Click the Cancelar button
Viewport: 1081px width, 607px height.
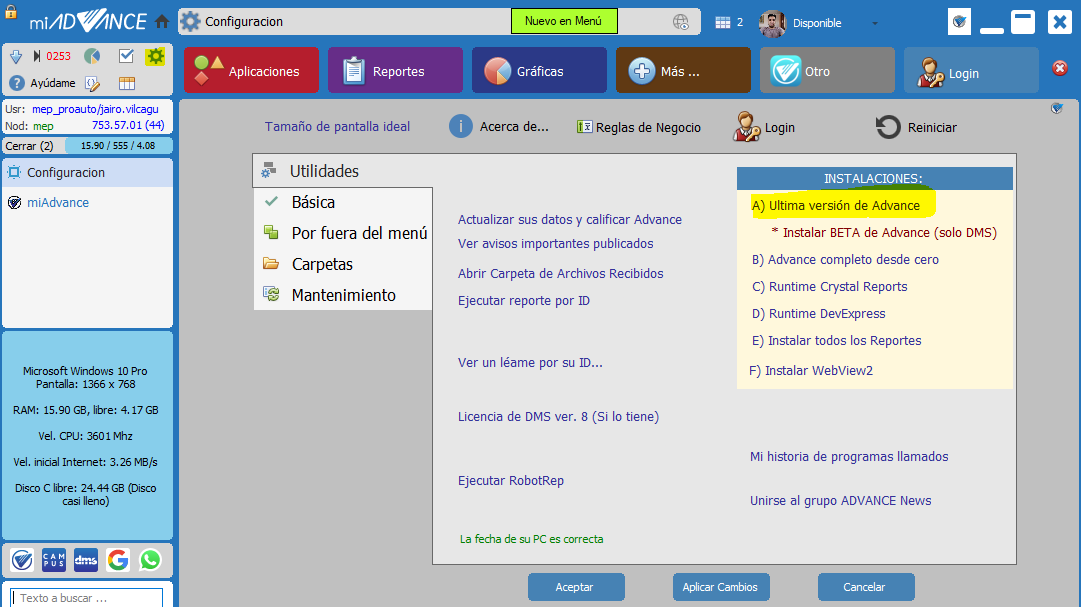866,587
